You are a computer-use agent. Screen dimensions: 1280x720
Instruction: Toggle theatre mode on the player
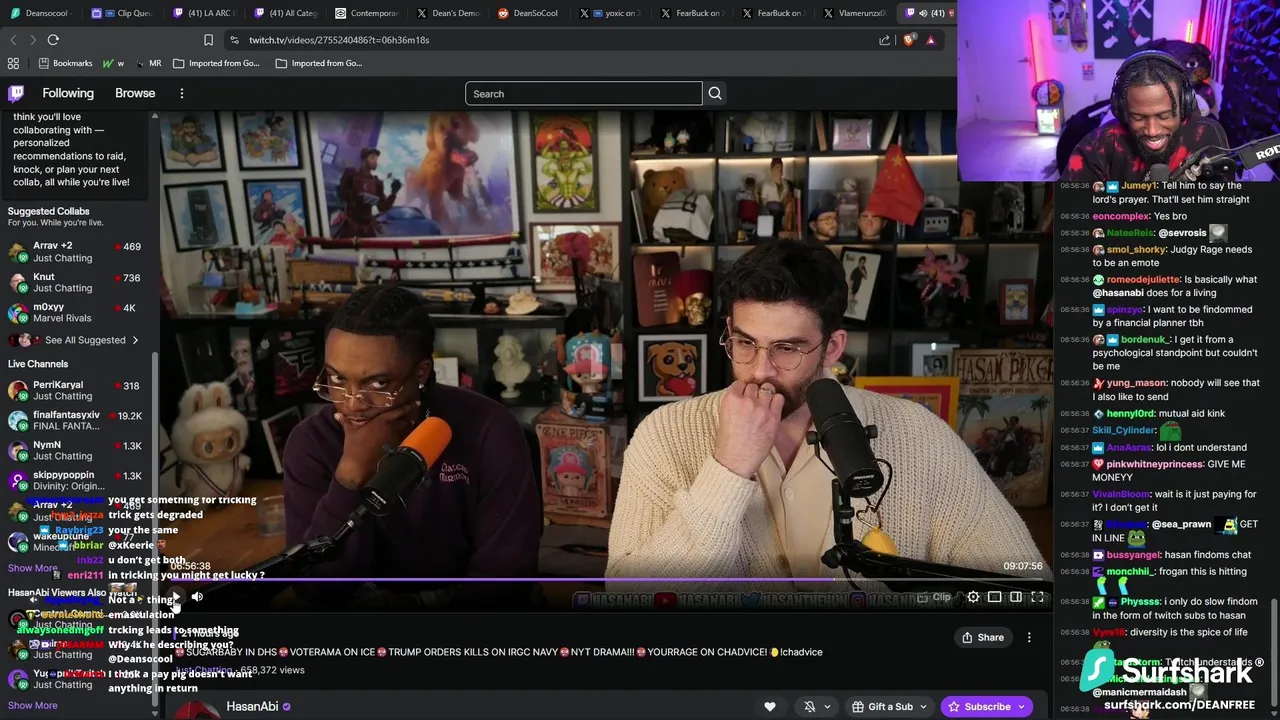[x=1016, y=597]
